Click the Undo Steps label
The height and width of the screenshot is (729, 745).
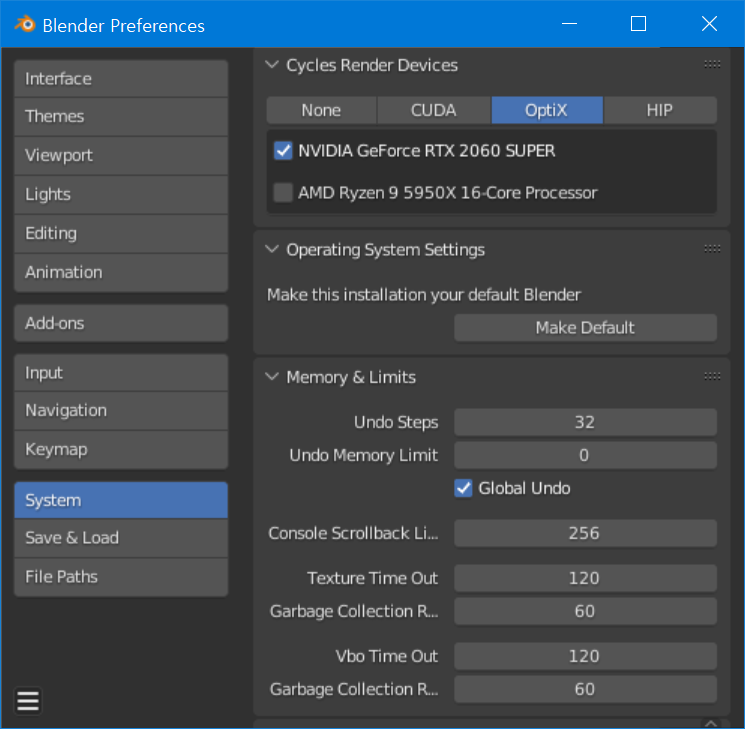(396, 422)
